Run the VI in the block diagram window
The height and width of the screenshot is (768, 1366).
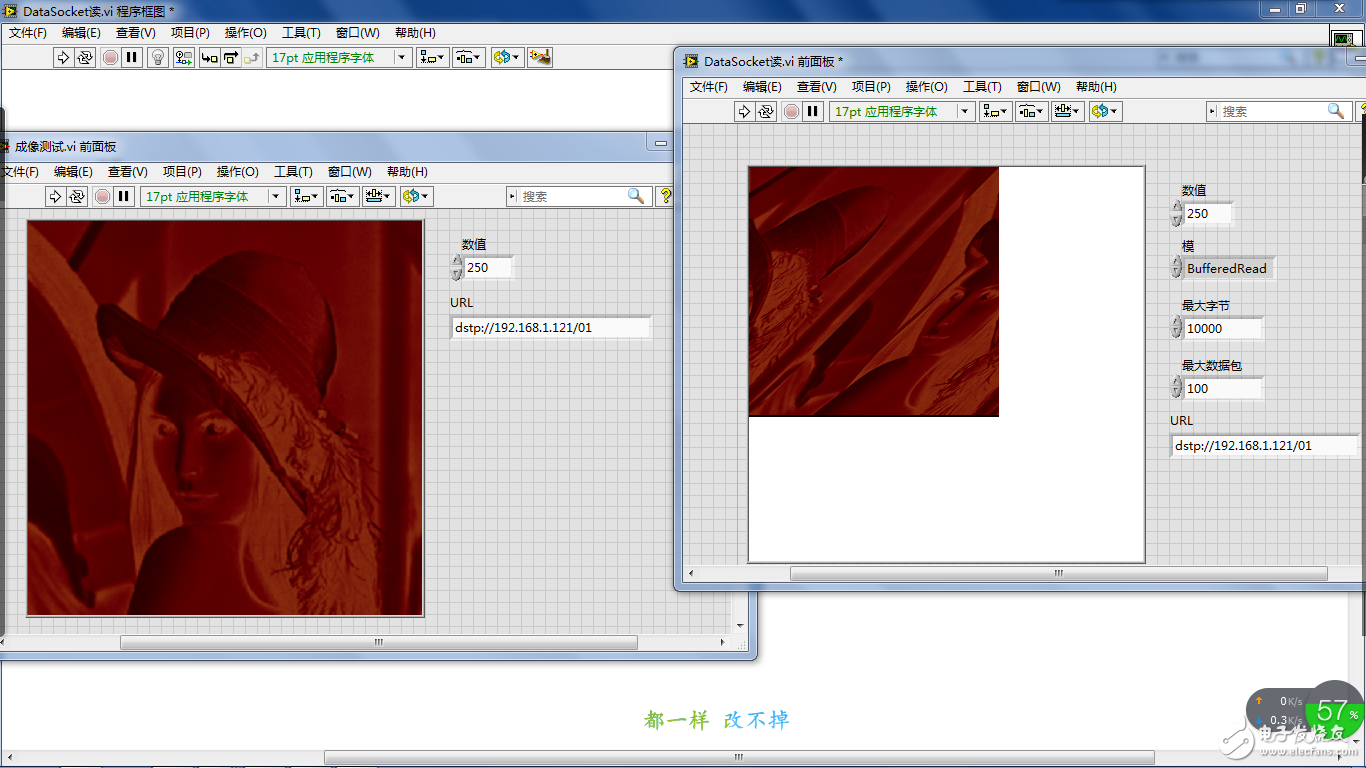coord(63,58)
